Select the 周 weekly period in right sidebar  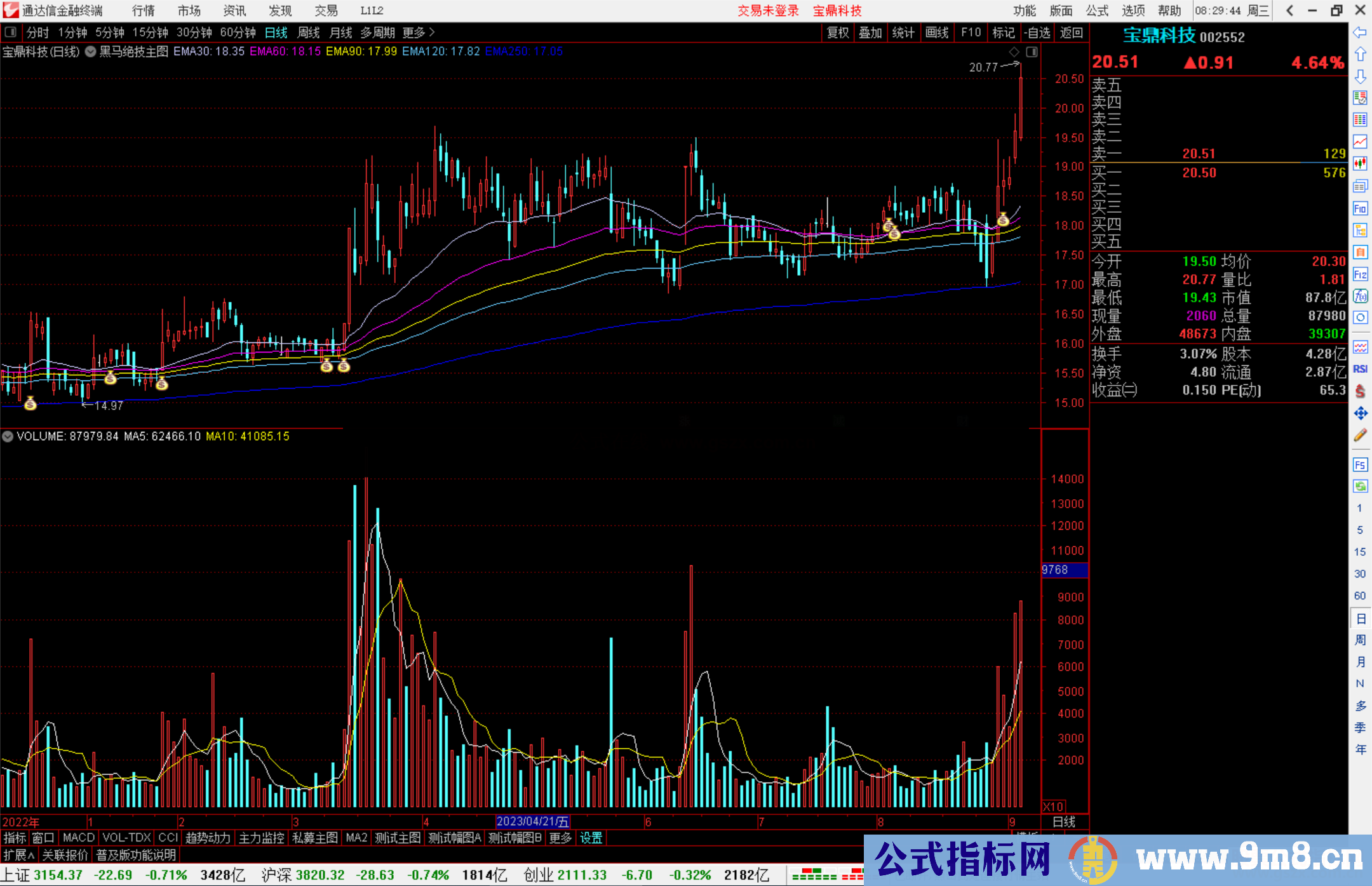click(1360, 640)
